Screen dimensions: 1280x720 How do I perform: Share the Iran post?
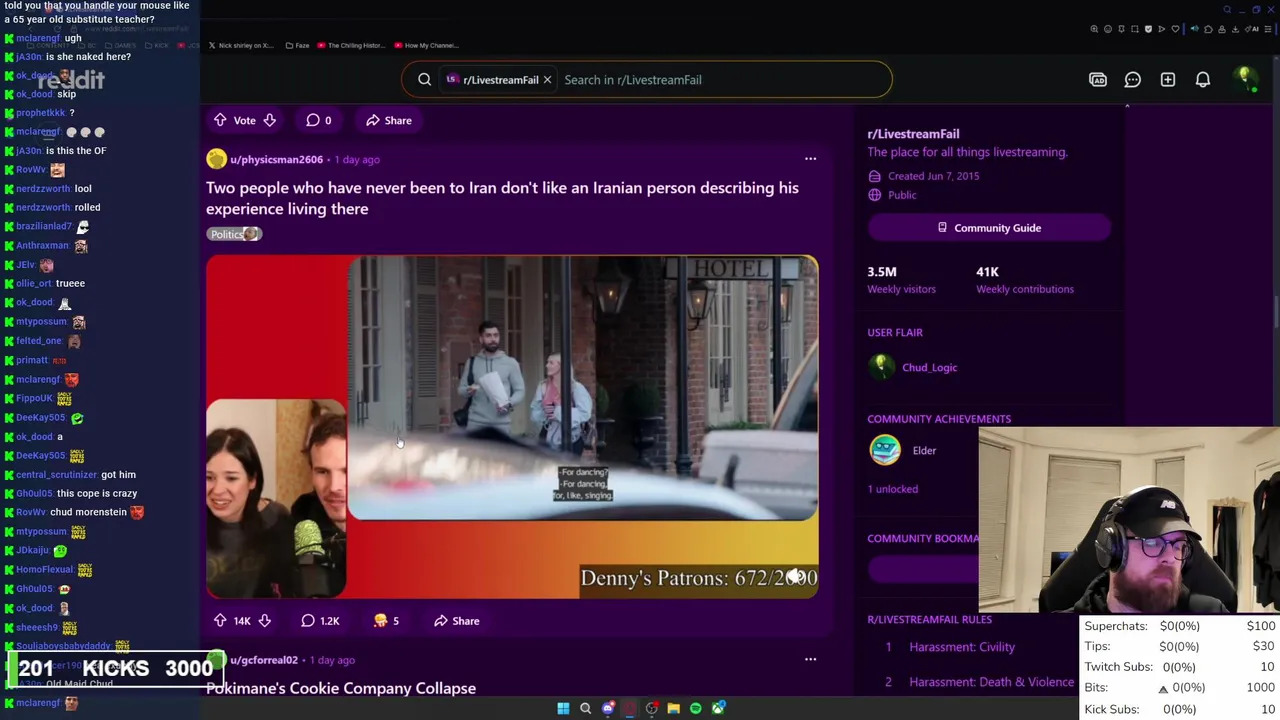click(456, 621)
